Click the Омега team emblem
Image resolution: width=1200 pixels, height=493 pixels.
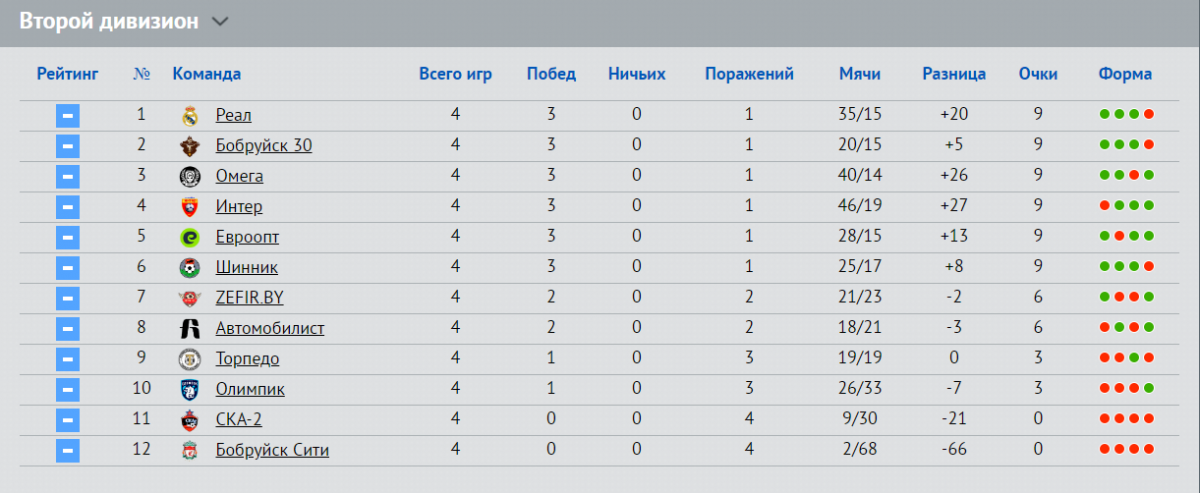coord(190,177)
